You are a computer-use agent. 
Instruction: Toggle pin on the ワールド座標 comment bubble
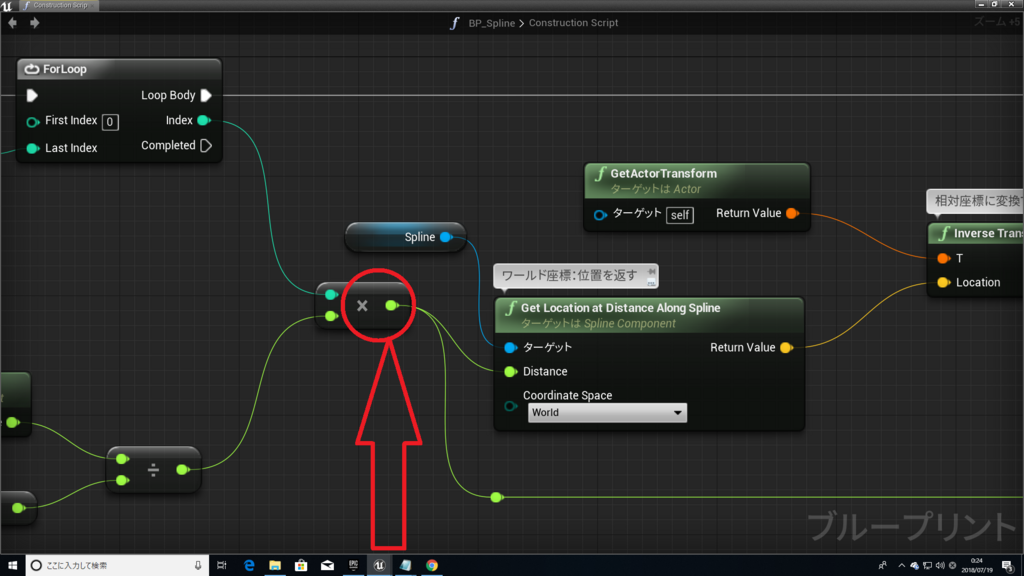(x=651, y=271)
